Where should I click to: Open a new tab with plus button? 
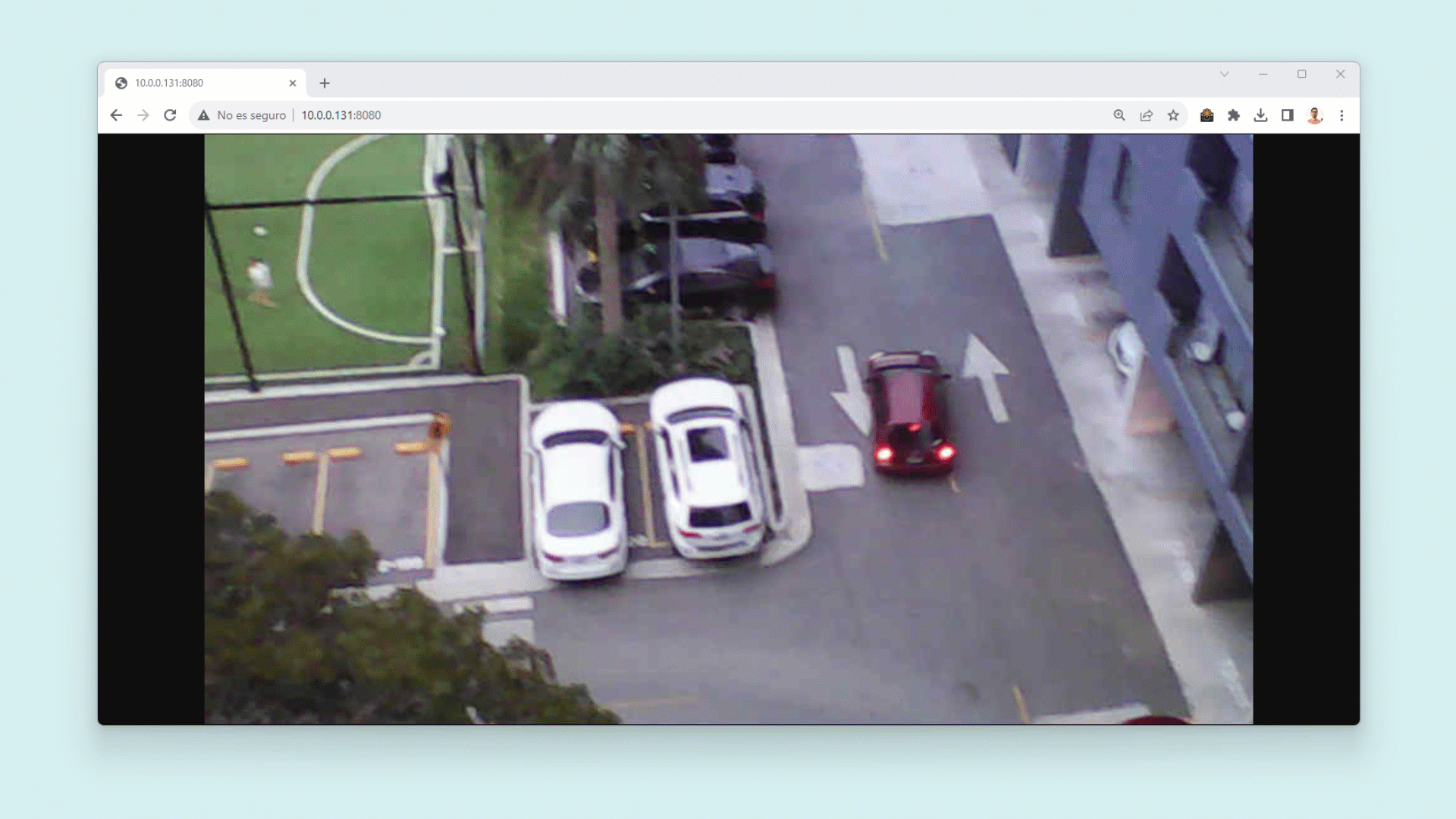pyautogui.click(x=325, y=83)
